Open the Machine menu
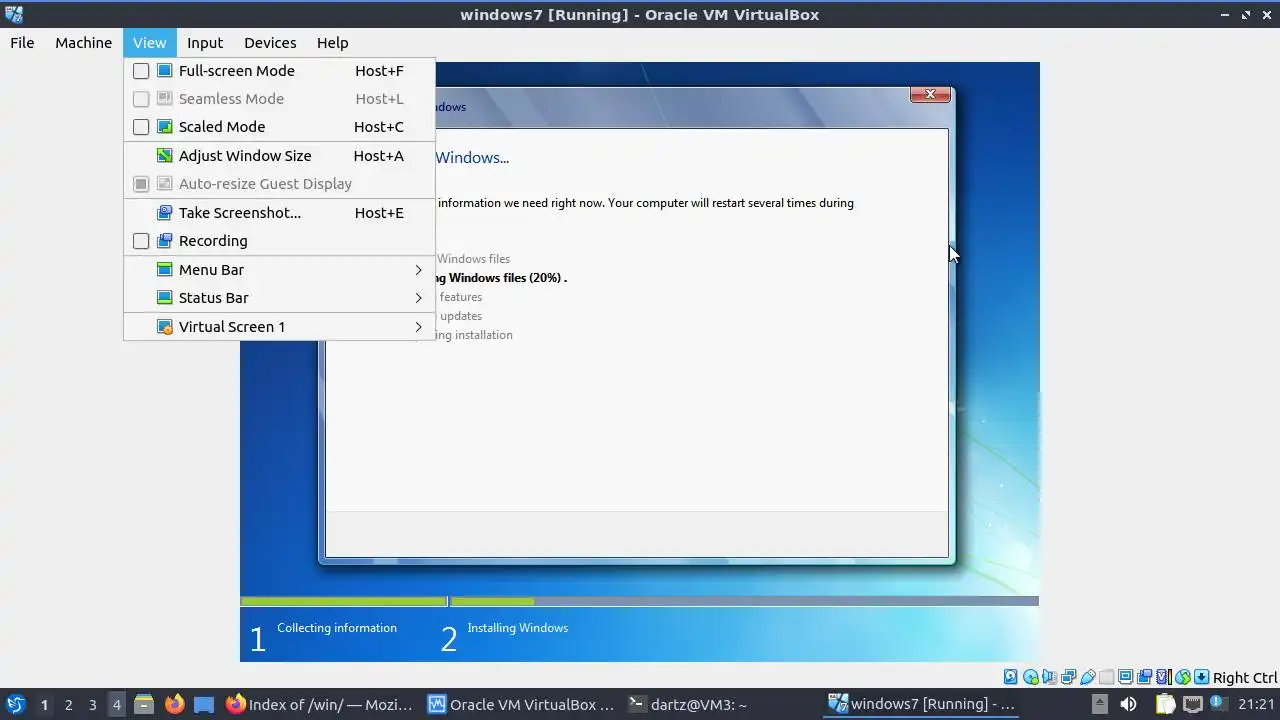 click(x=83, y=43)
